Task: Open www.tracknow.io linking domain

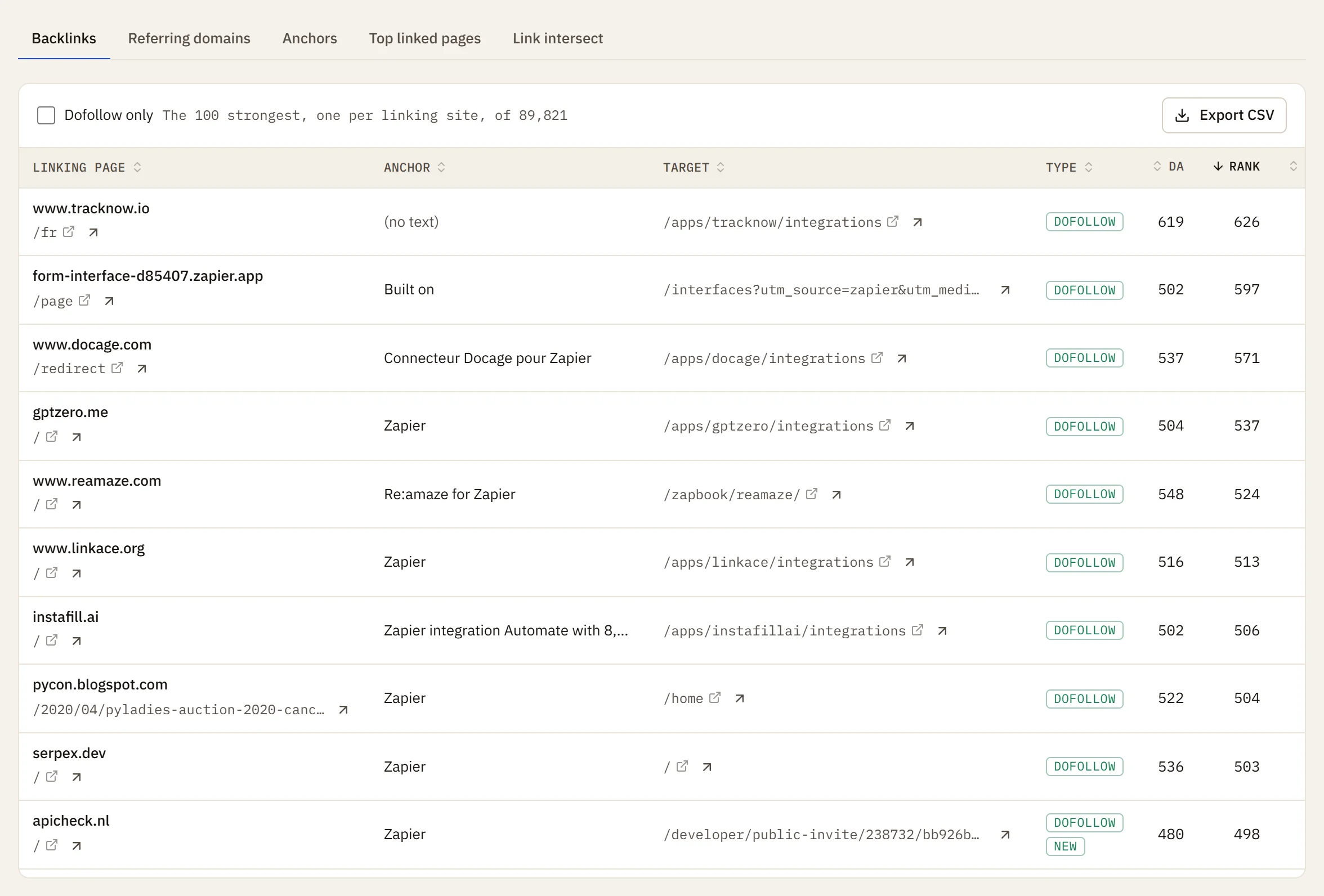Action: (91, 208)
